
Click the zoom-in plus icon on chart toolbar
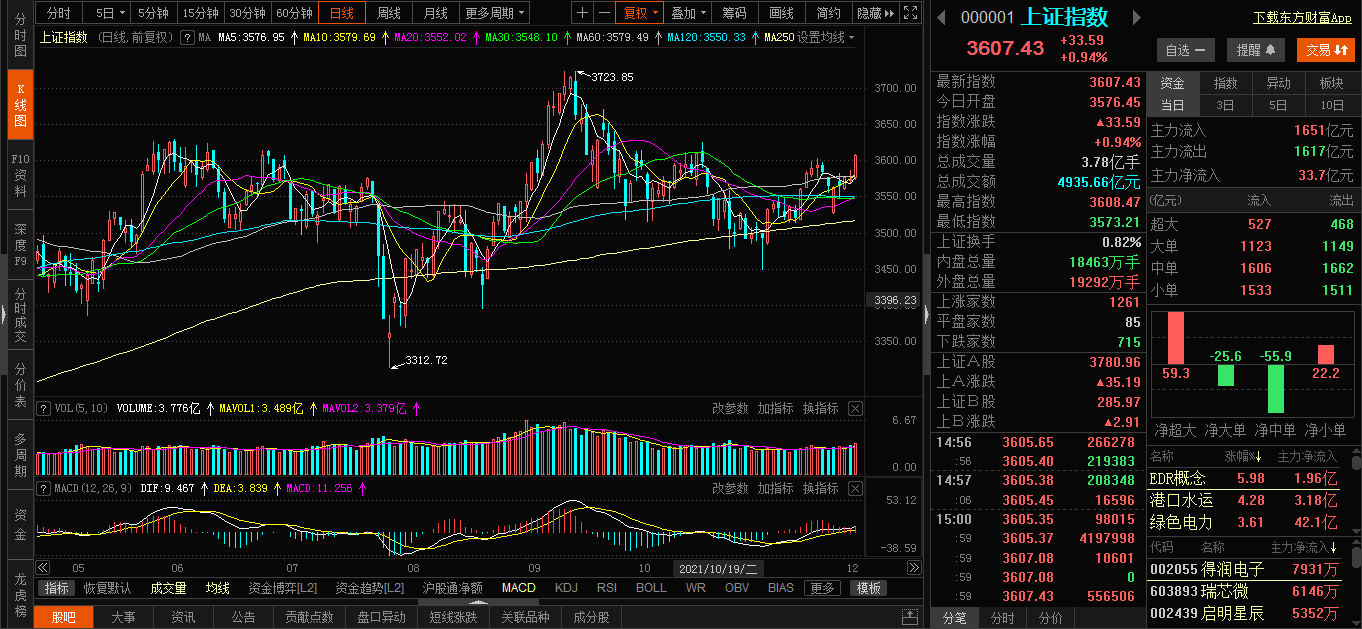583,13
